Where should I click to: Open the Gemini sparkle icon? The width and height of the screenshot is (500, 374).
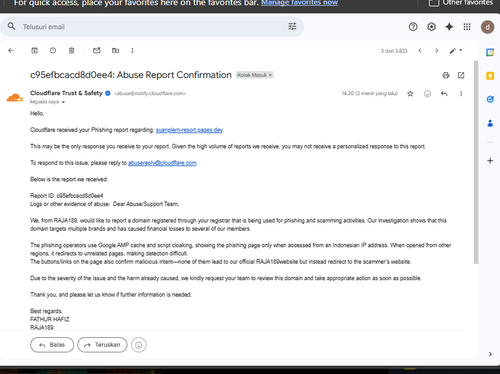tap(449, 27)
